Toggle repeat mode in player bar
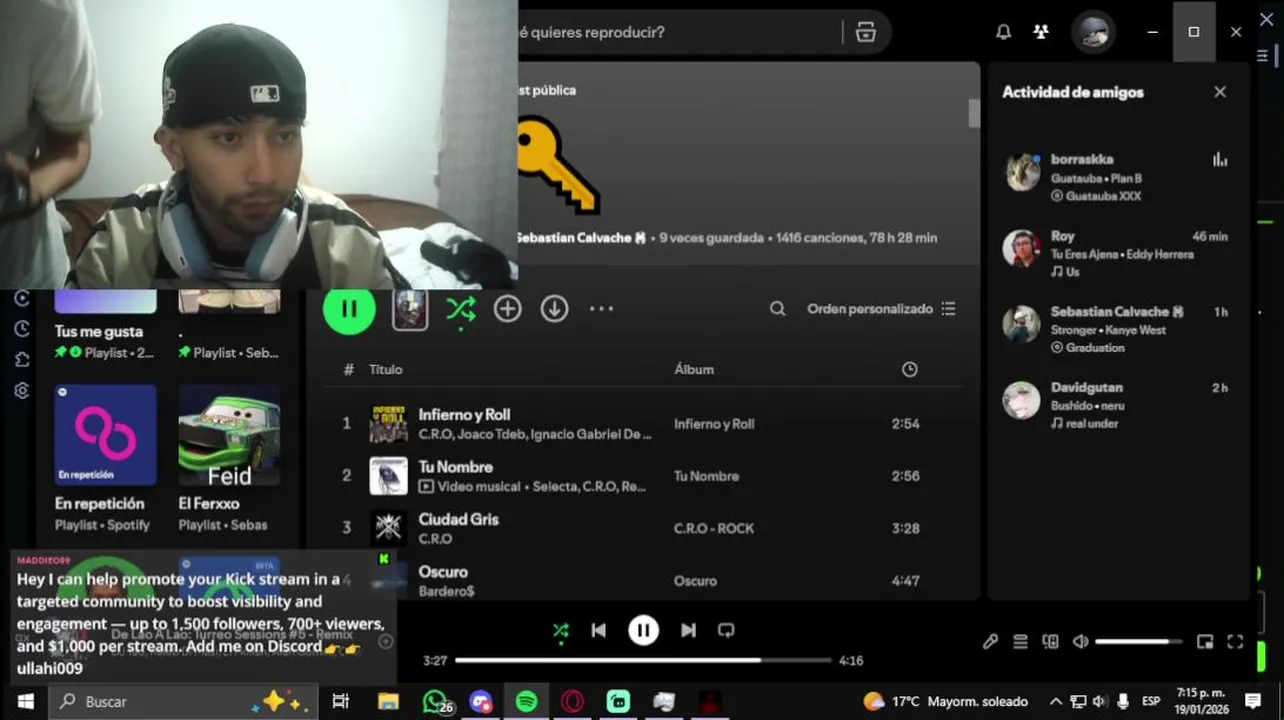 pyautogui.click(x=726, y=630)
